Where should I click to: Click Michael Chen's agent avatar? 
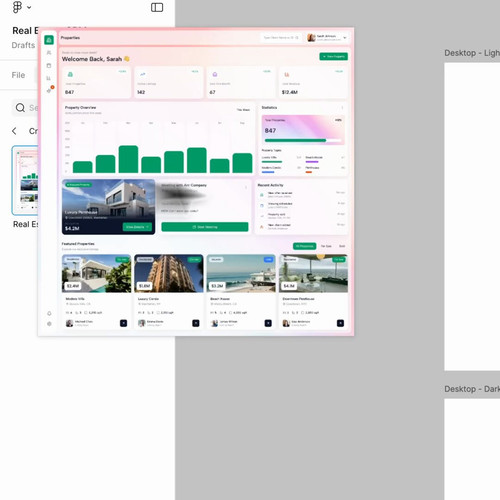(69, 323)
